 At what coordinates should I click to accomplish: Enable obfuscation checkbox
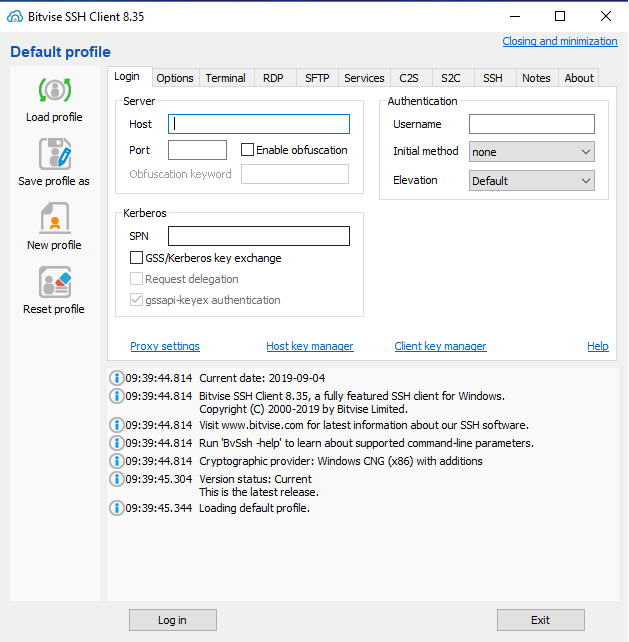[247, 150]
